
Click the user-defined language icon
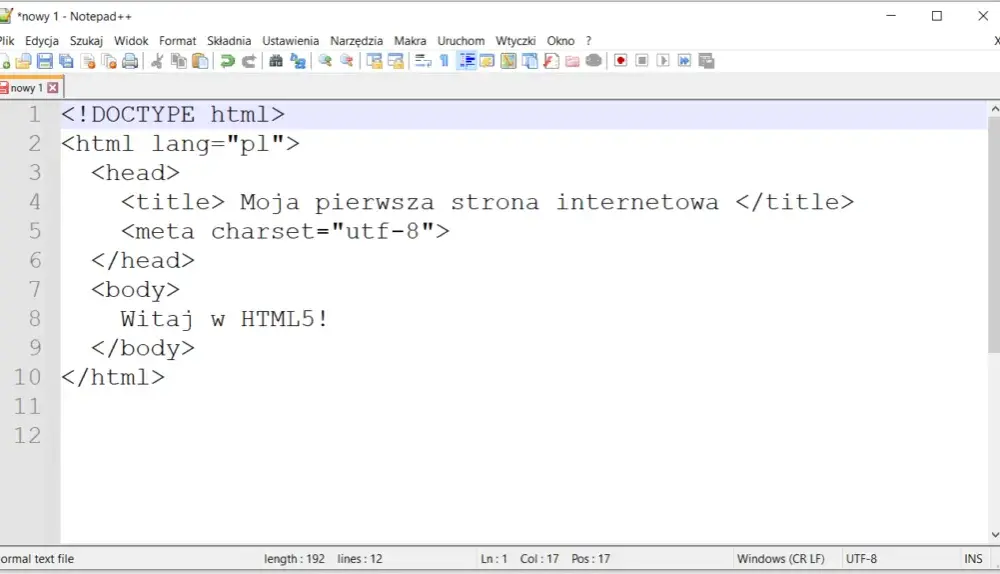point(487,61)
